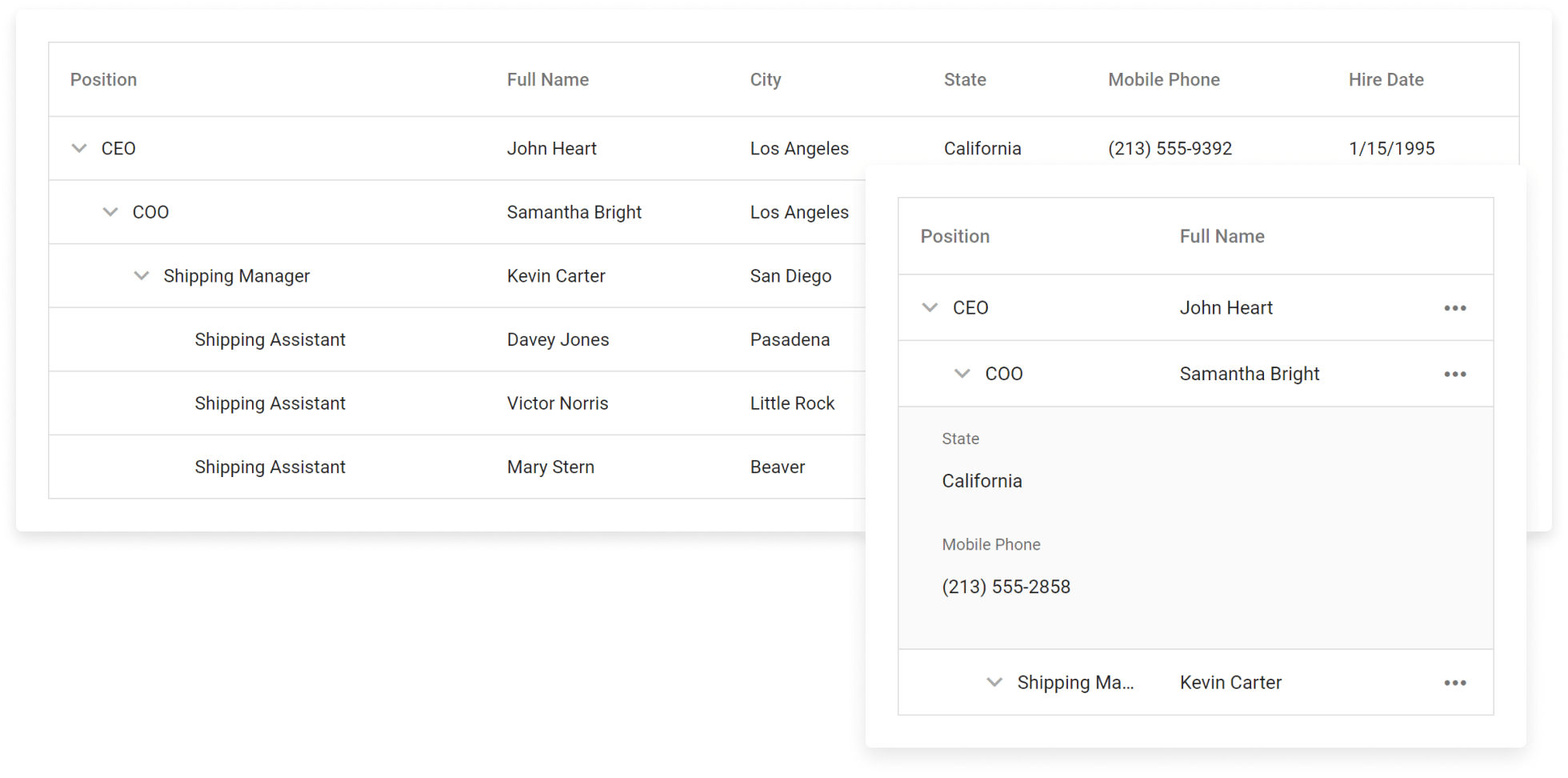Sort by the Mobile Phone column header

pyautogui.click(x=1163, y=80)
